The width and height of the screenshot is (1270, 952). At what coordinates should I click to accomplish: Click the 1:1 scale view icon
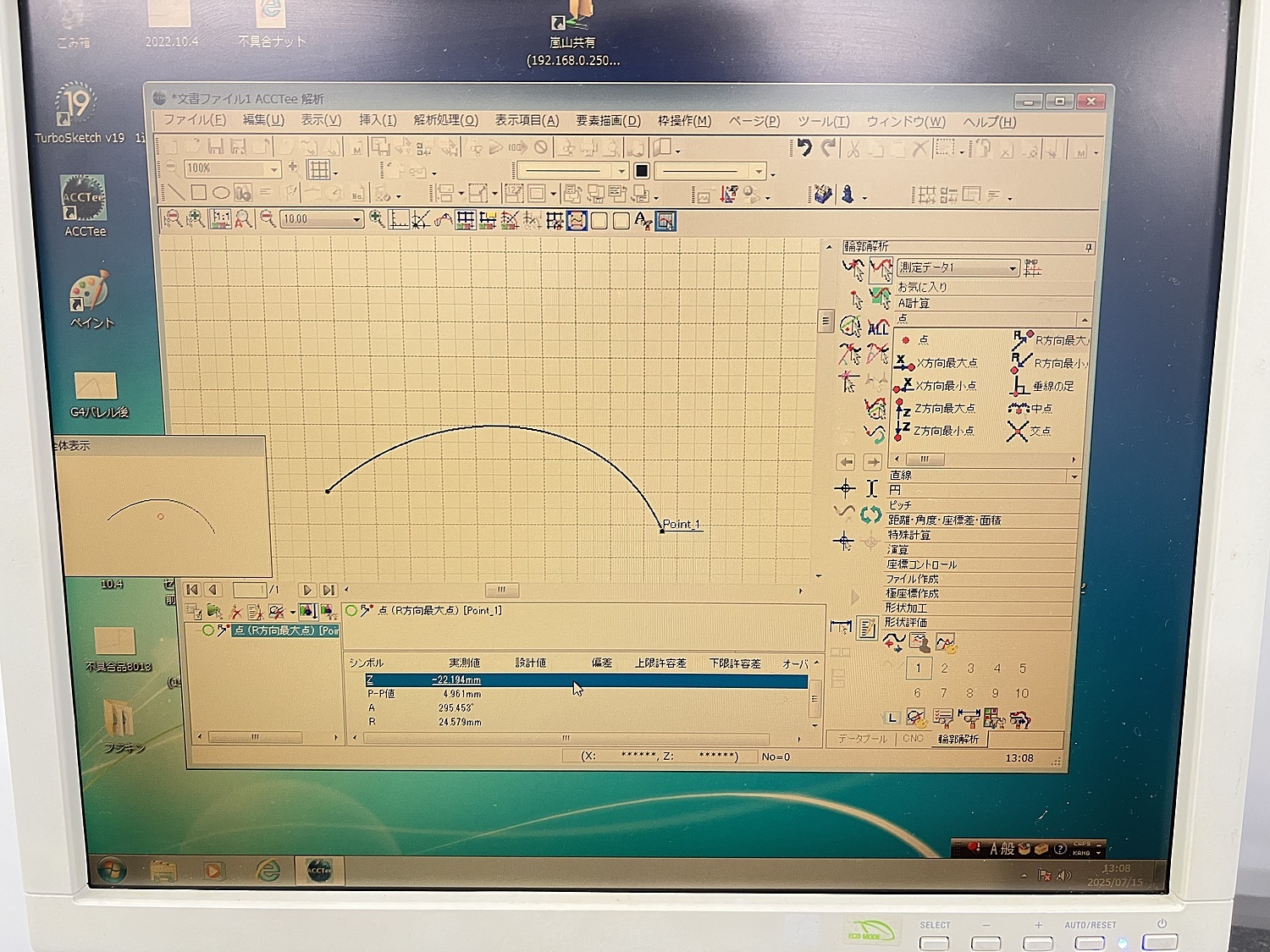click(220, 219)
